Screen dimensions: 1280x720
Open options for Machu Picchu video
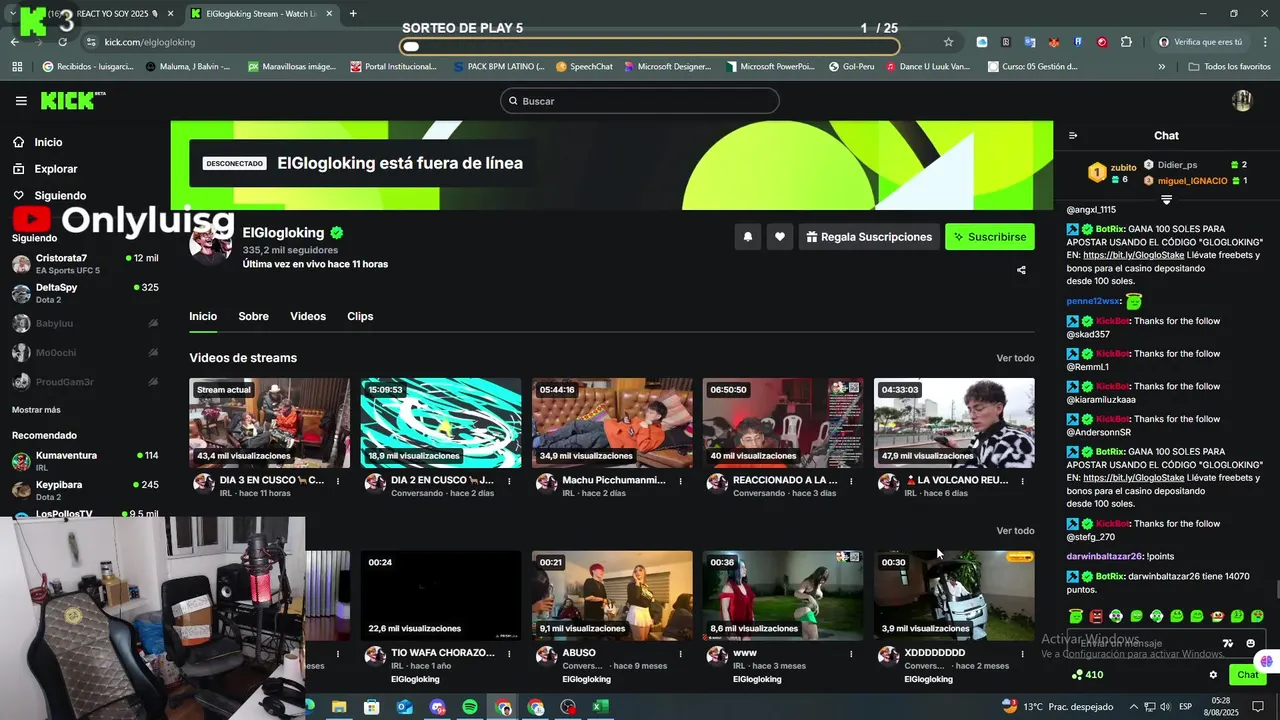tap(680, 481)
